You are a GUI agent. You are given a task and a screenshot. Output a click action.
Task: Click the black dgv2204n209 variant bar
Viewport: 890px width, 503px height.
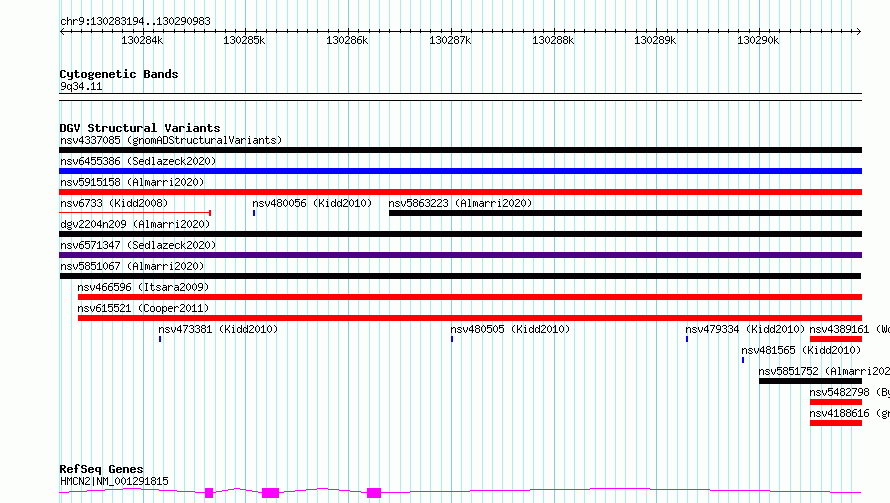pos(460,234)
